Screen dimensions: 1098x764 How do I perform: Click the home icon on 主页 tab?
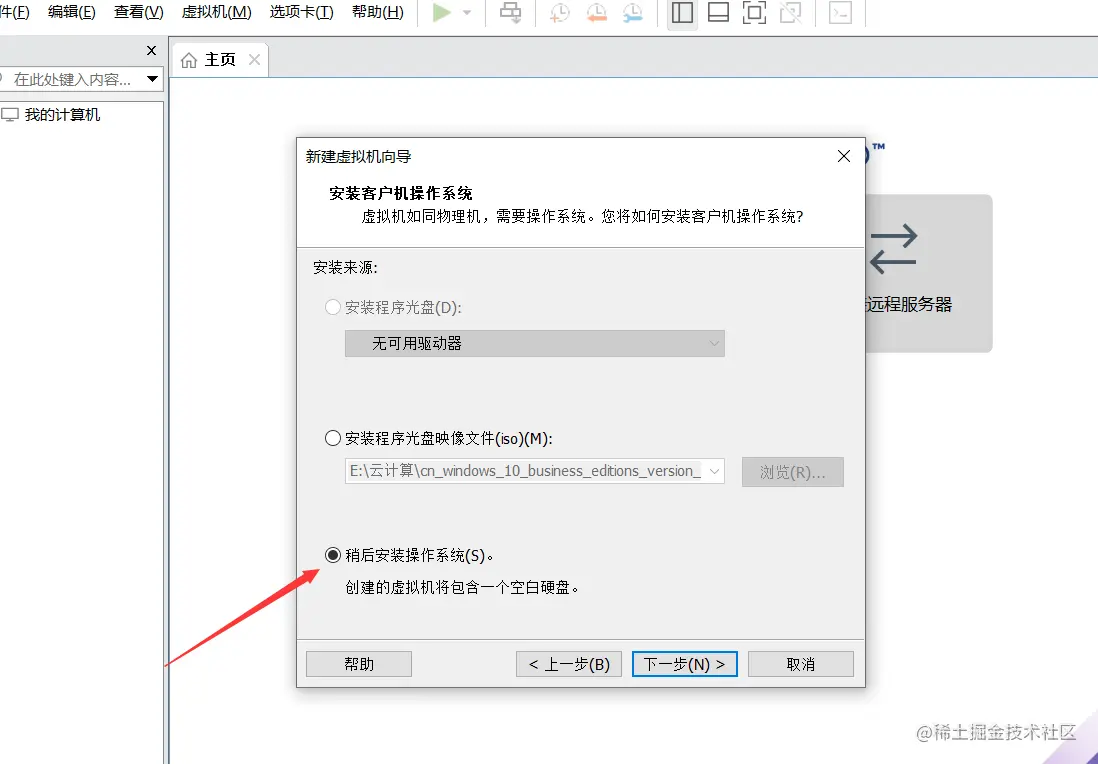point(189,60)
